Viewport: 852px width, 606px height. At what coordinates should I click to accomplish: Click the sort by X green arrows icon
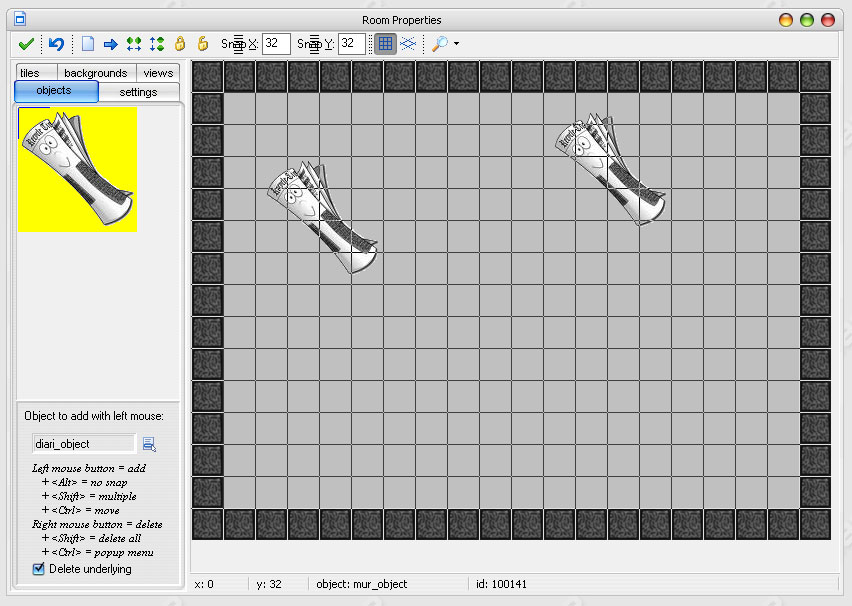(x=134, y=44)
